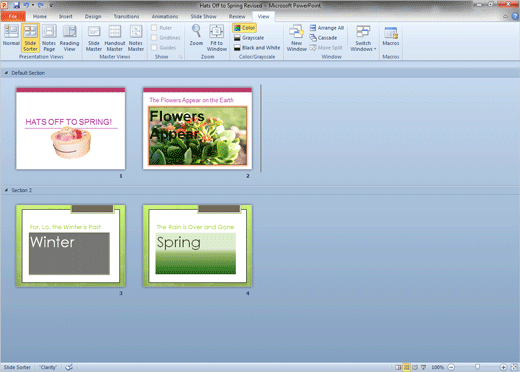Open the File tab
Image resolution: width=520 pixels, height=372 pixels.
13,16
